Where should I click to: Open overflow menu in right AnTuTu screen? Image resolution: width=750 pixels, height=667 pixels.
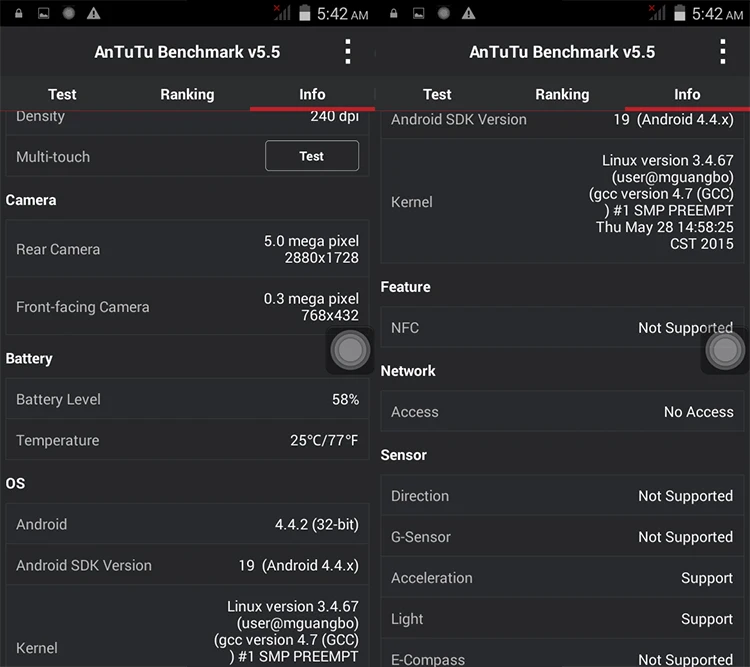point(723,52)
